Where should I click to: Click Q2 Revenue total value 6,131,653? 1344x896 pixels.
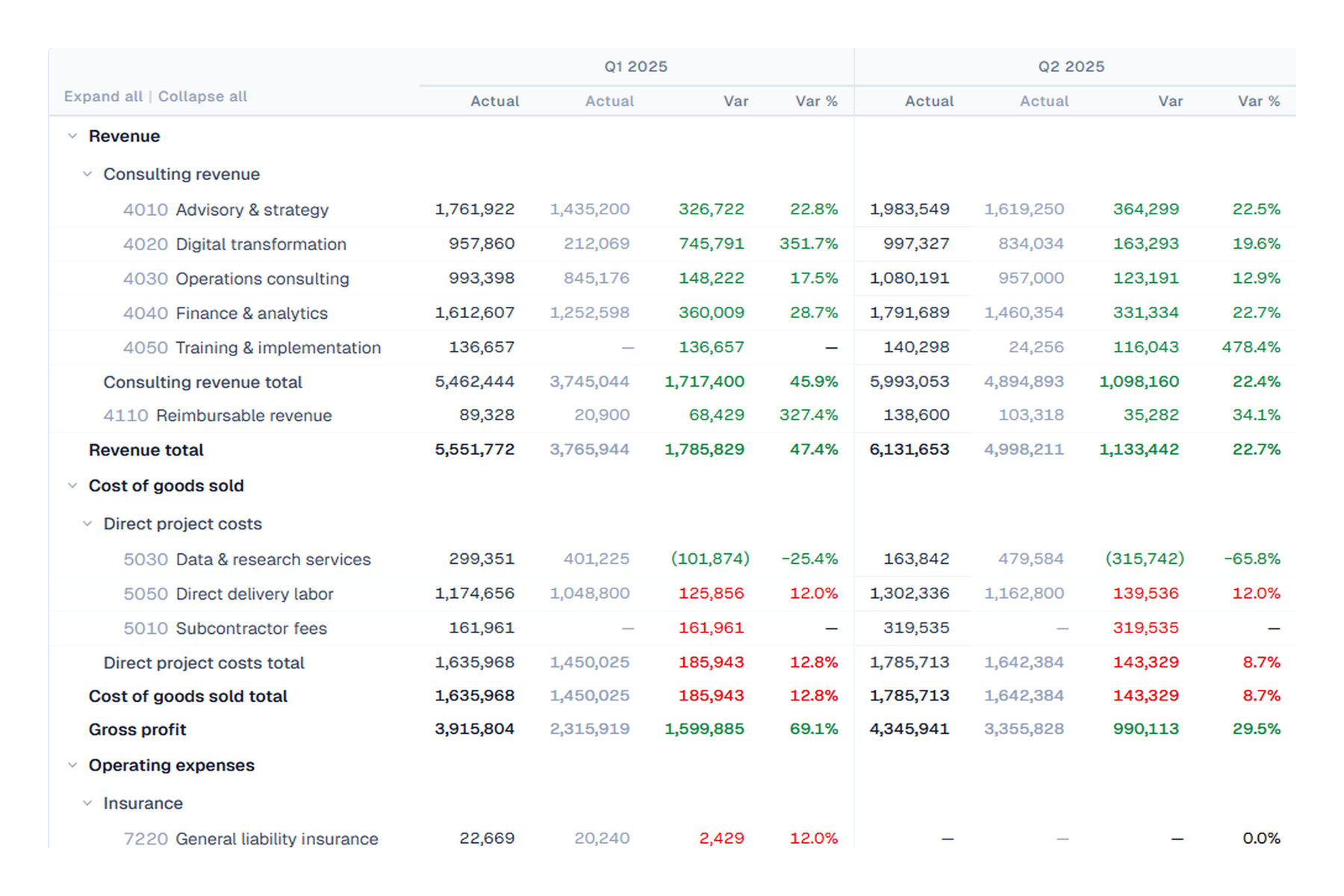[x=909, y=449]
